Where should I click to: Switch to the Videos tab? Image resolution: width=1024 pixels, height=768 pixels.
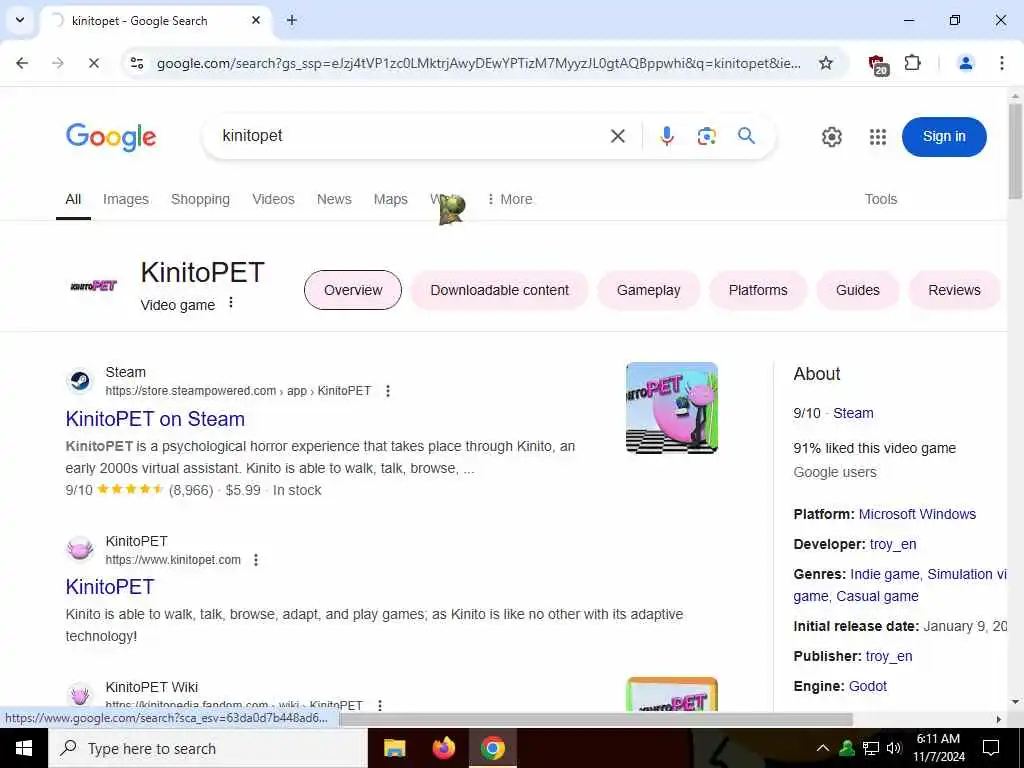tap(274, 199)
